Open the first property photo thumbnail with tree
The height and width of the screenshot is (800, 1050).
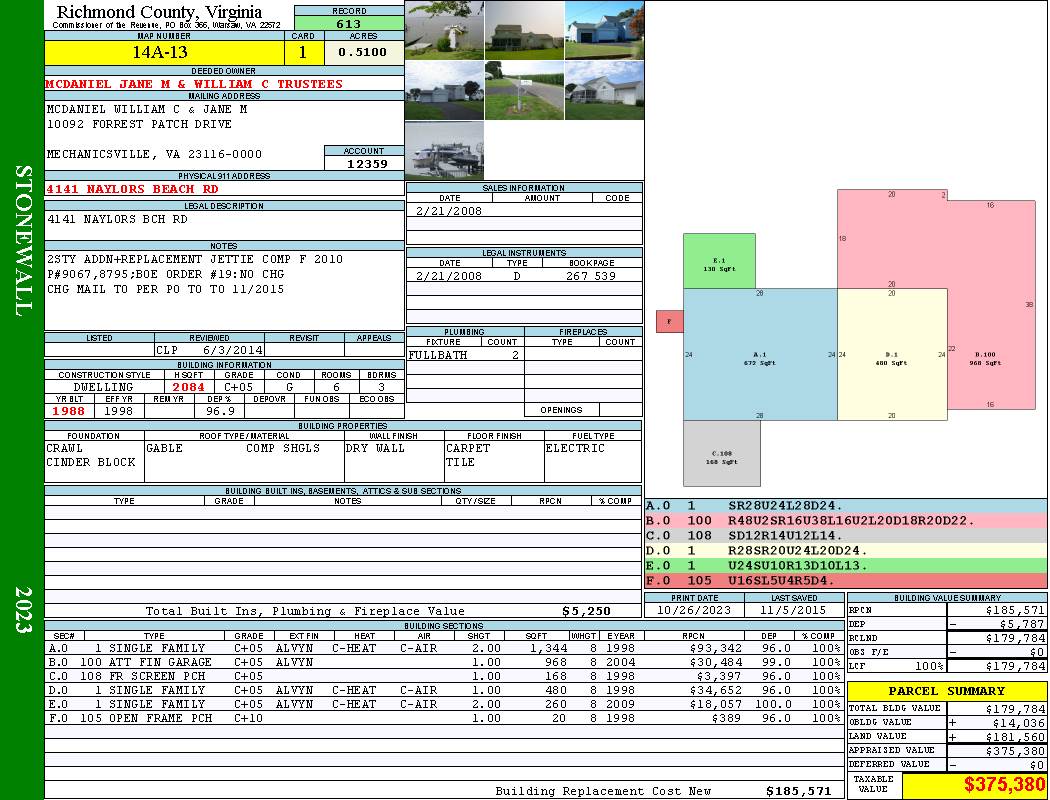click(x=445, y=30)
